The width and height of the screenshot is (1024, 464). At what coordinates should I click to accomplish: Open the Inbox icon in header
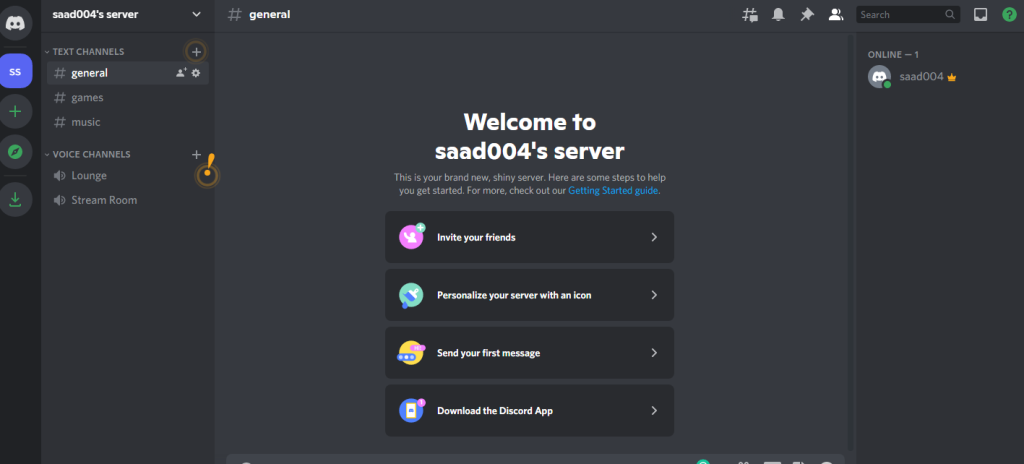click(x=980, y=14)
